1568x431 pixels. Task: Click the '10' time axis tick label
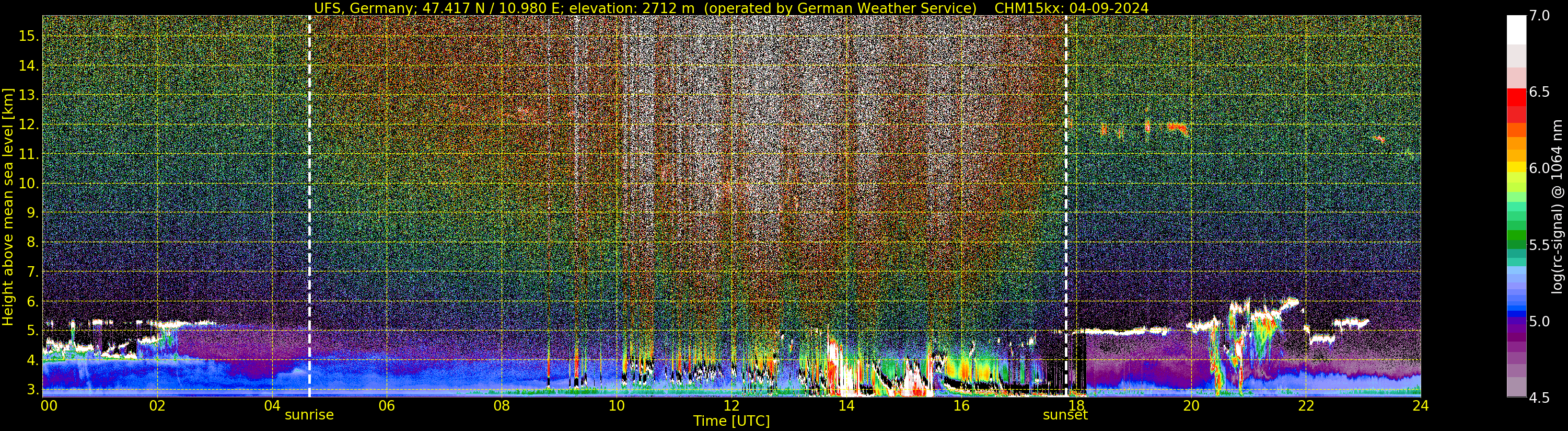click(617, 406)
